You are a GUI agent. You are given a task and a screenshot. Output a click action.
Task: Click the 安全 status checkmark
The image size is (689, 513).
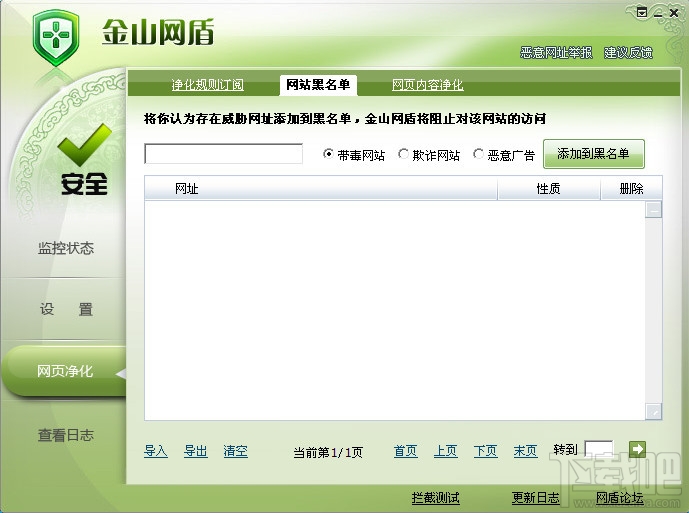84,147
